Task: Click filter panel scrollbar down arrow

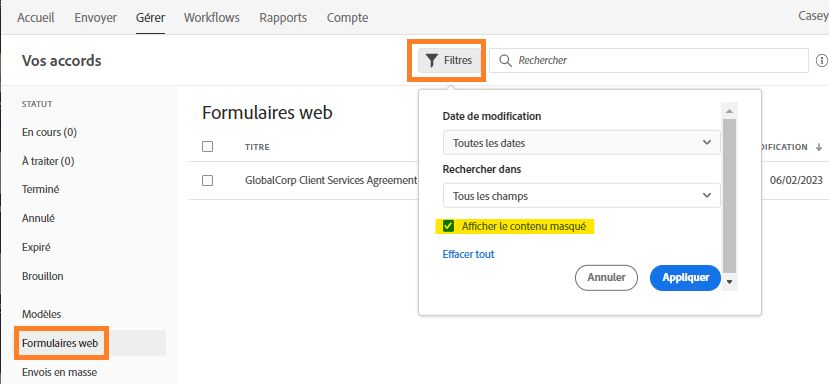Action: pos(730,282)
